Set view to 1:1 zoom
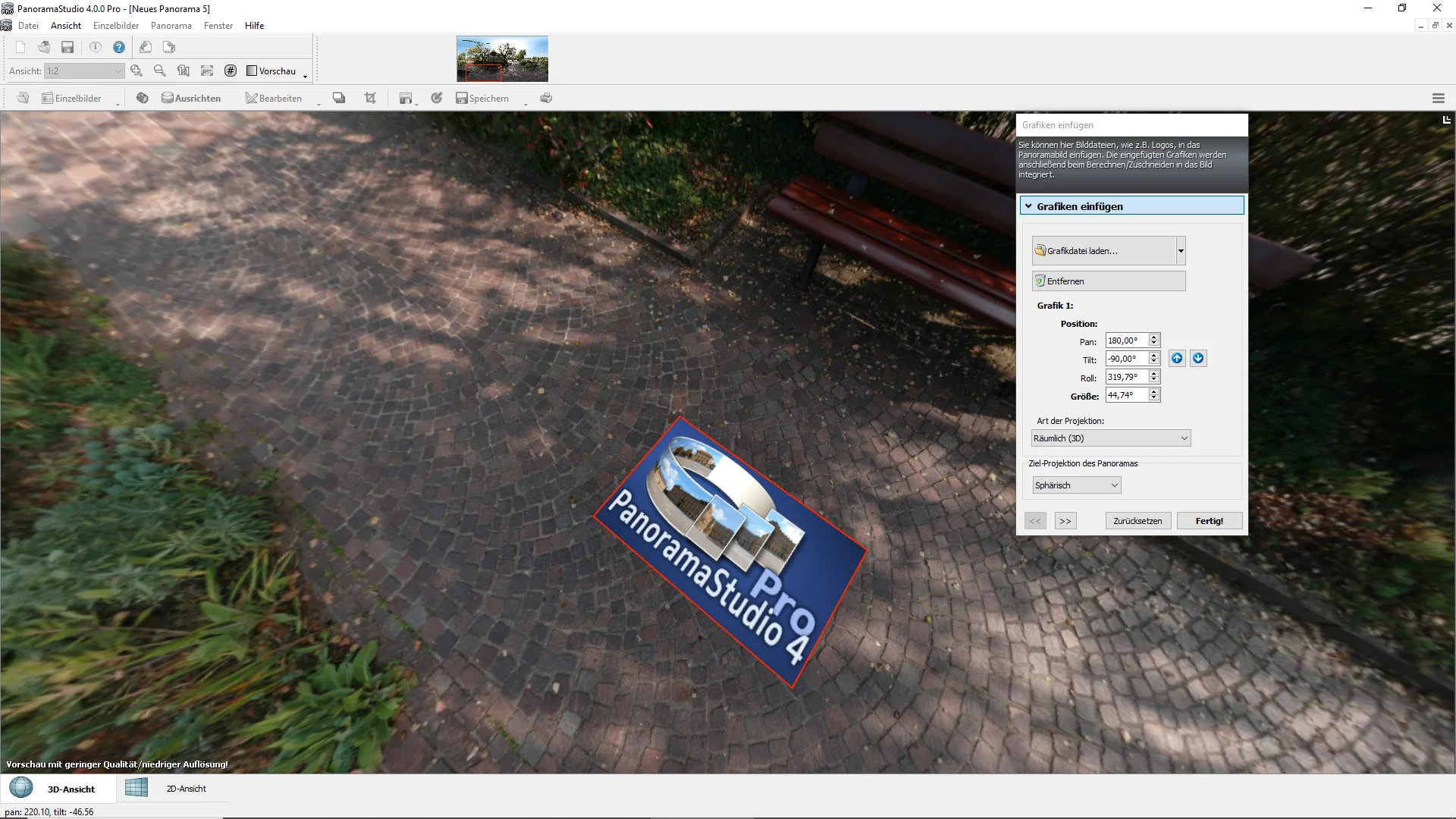Viewport: 1456px width, 819px height. click(x=184, y=71)
